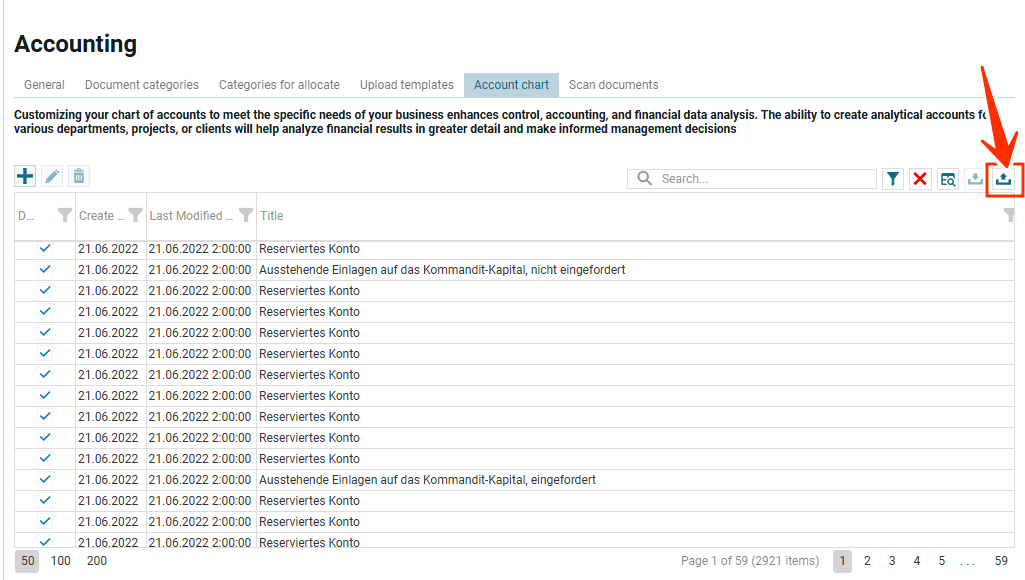Screen dimensions: 1025x580
Task: Toggle the checkmark in the first table row
Action: click(45, 248)
